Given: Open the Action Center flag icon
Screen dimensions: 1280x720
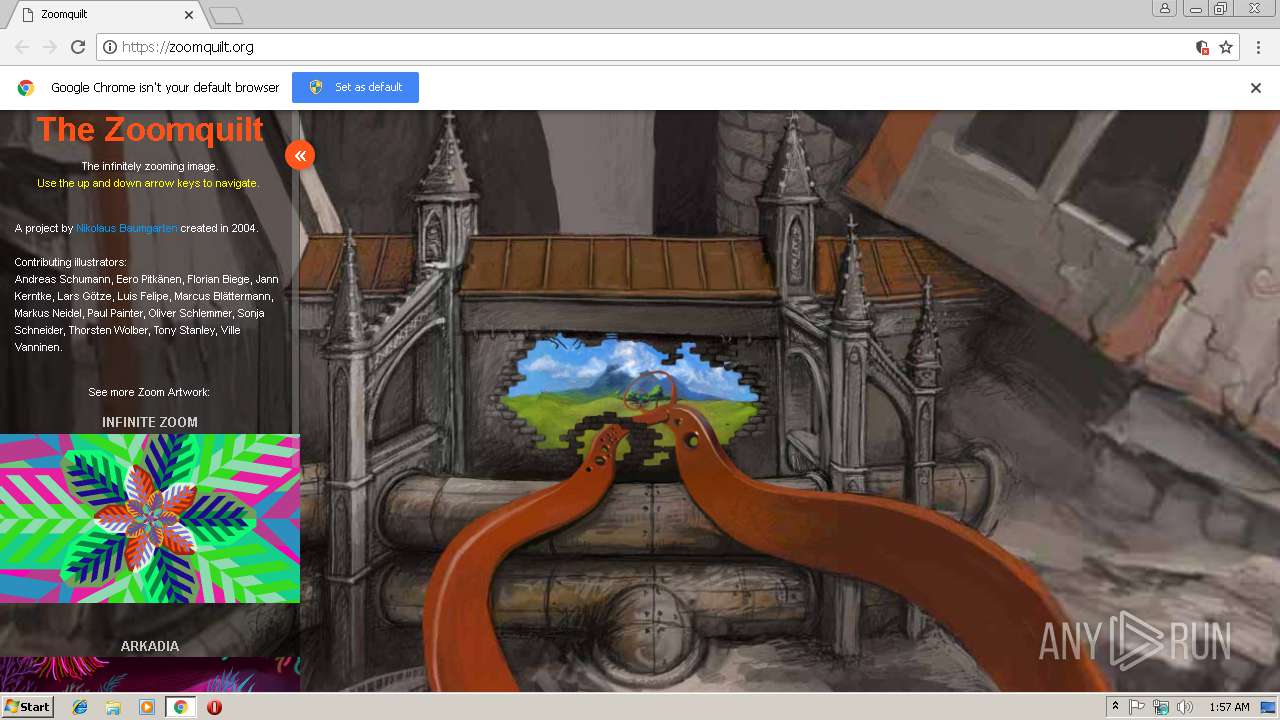Looking at the screenshot, I should coord(1137,707).
